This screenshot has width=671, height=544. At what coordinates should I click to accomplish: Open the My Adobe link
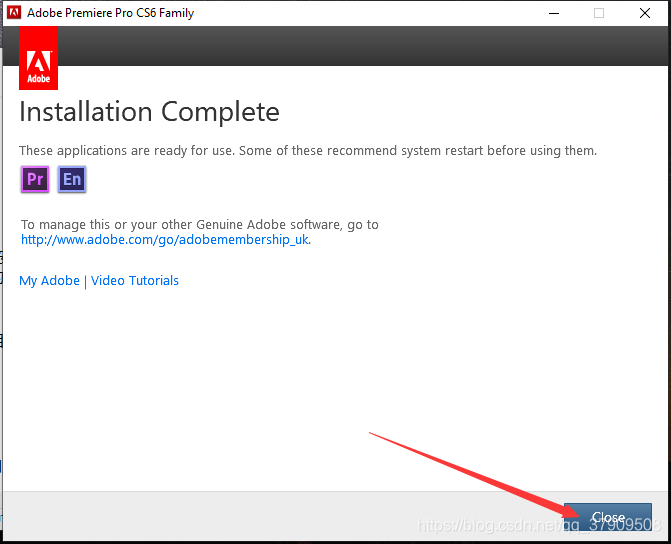coord(49,281)
